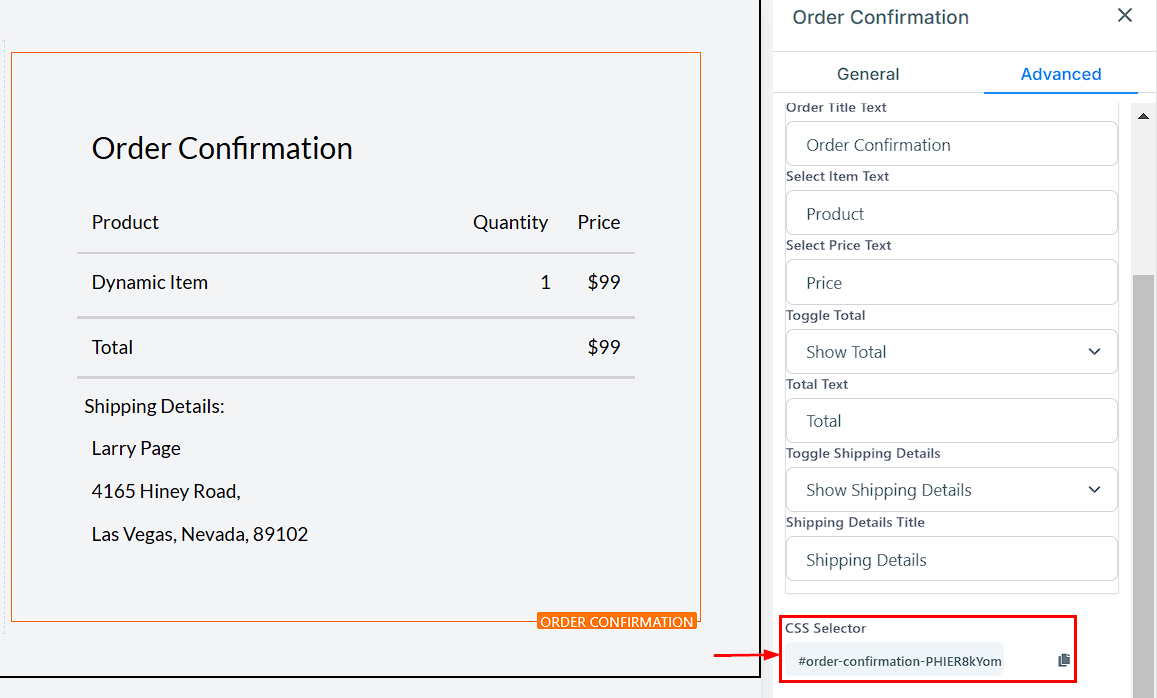The width and height of the screenshot is (1157, 698).
Task: Expand the Toggle Shipping Details dropdown
Action: (951, 490)
